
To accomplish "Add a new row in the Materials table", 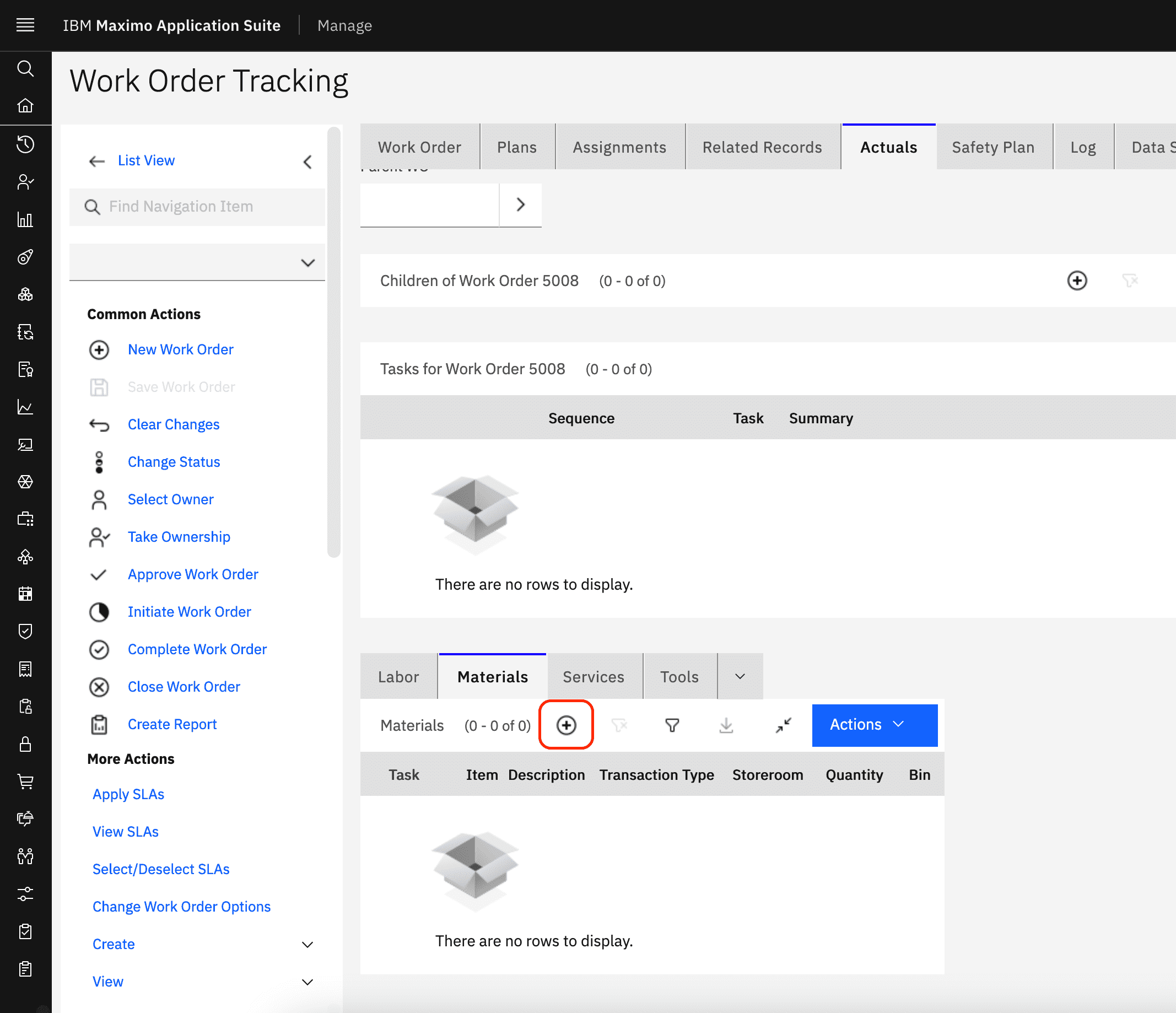I will [566, 725].
